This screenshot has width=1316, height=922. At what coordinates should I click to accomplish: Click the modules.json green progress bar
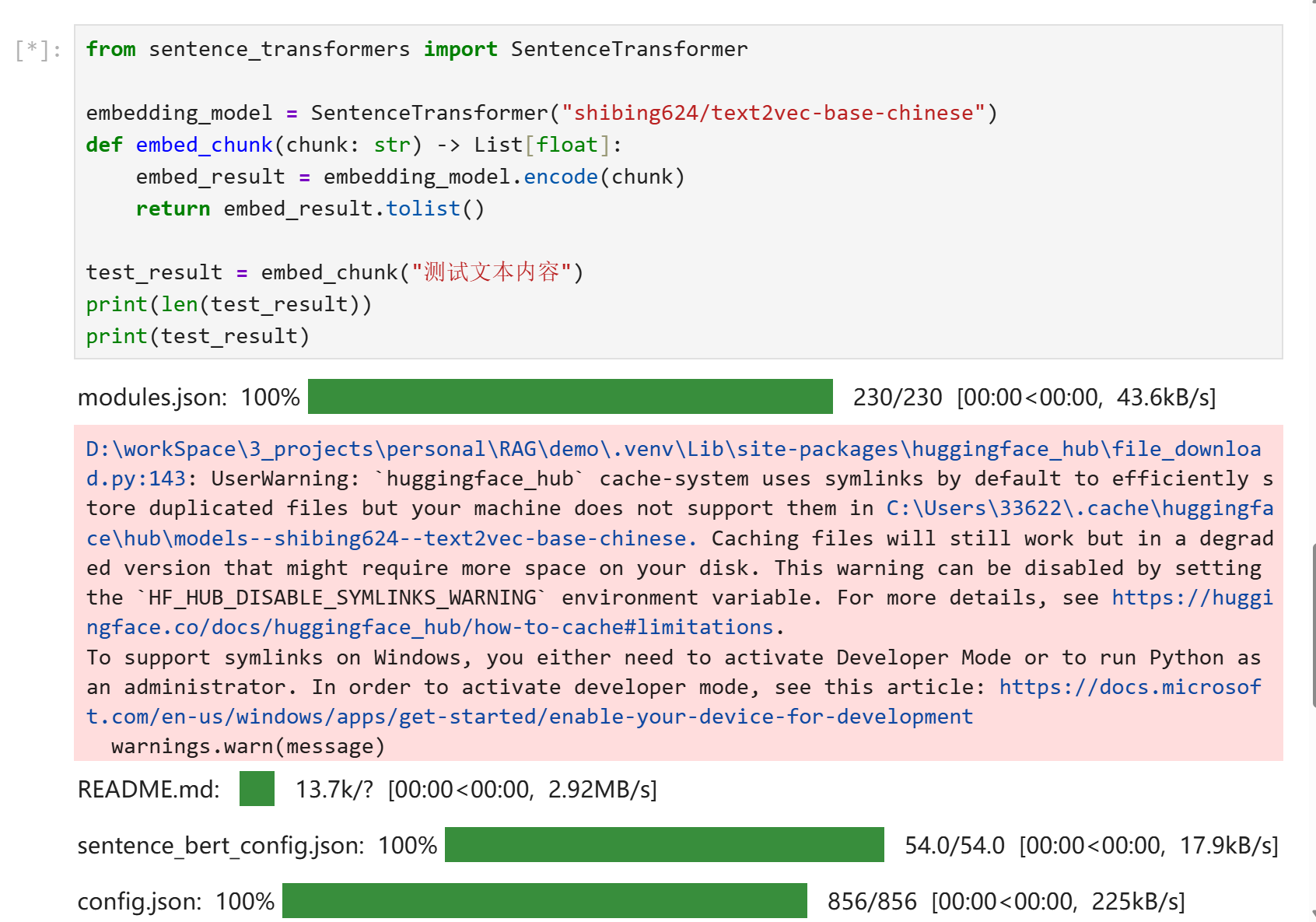coord(570,397)
